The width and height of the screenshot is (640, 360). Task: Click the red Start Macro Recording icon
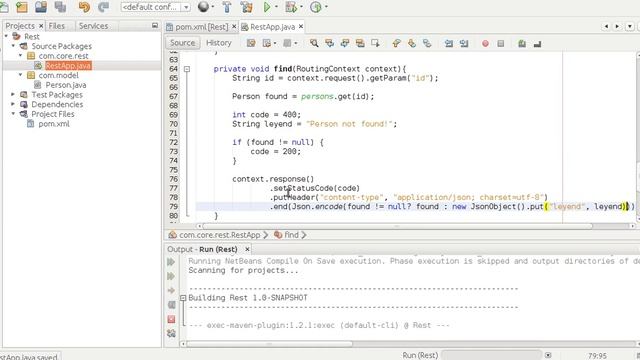coord(485,43)
